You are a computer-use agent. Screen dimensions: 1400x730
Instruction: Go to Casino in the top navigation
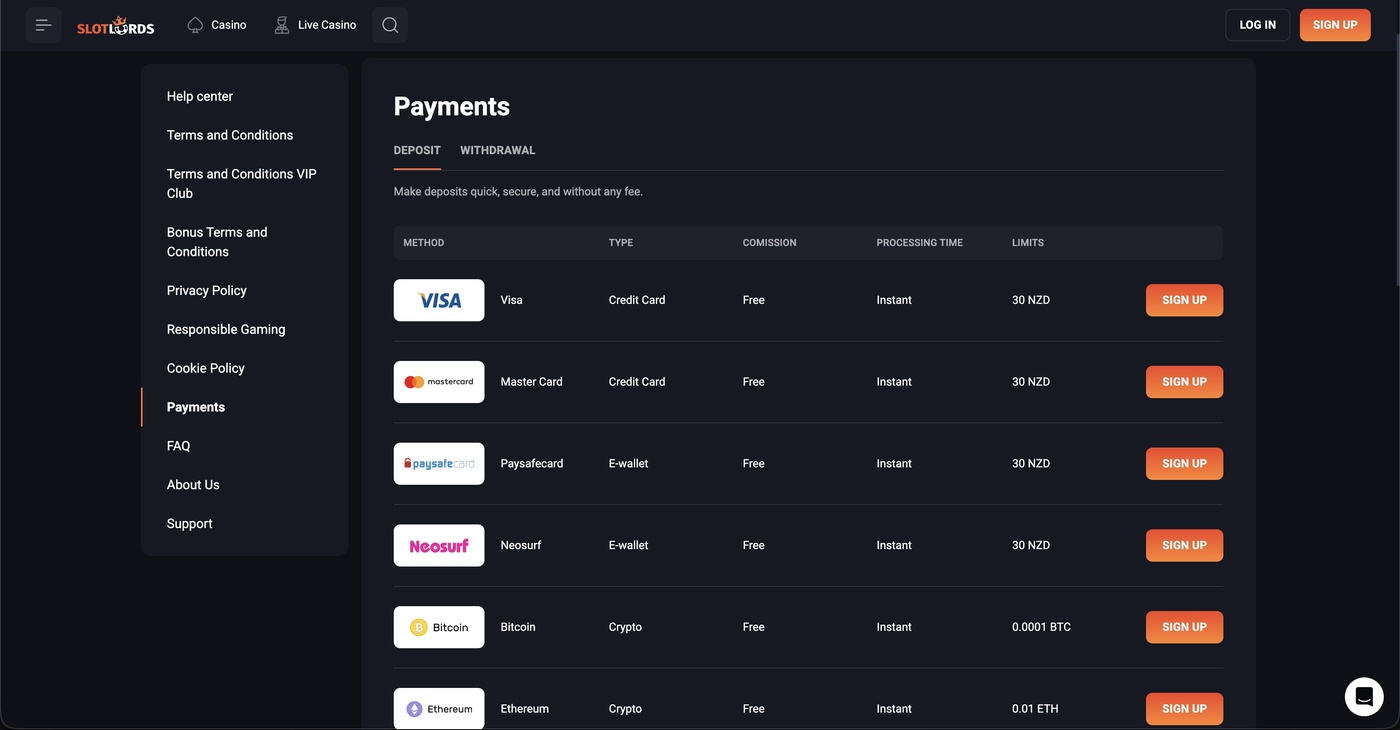click(229, 25)
